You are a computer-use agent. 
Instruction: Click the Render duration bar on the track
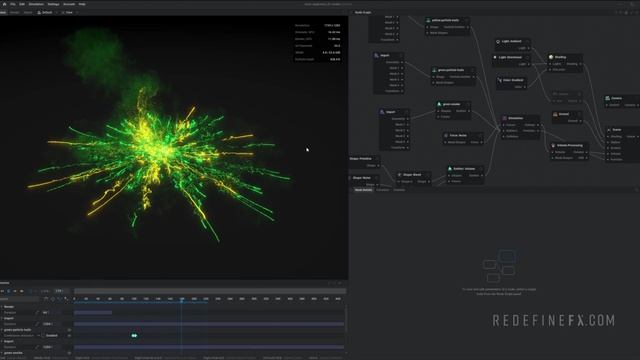pos(93,313)
